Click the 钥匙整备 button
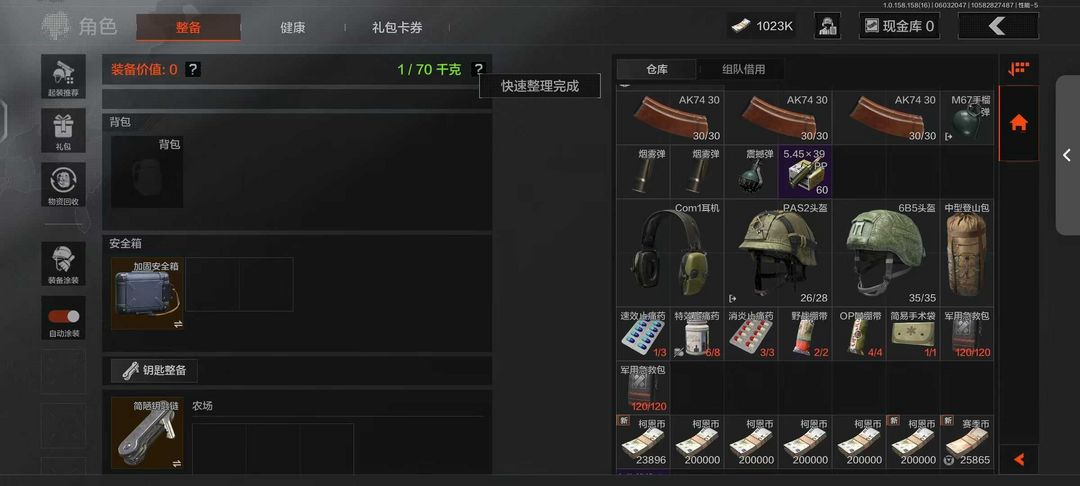Screen dimensions: 1080x486 click(x=154, y=370)
